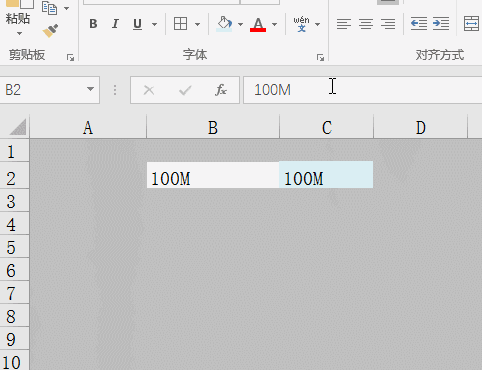Expand the Borders dropdown arrow
Viewport: 482px width, 370px height.
click(197, 24)
